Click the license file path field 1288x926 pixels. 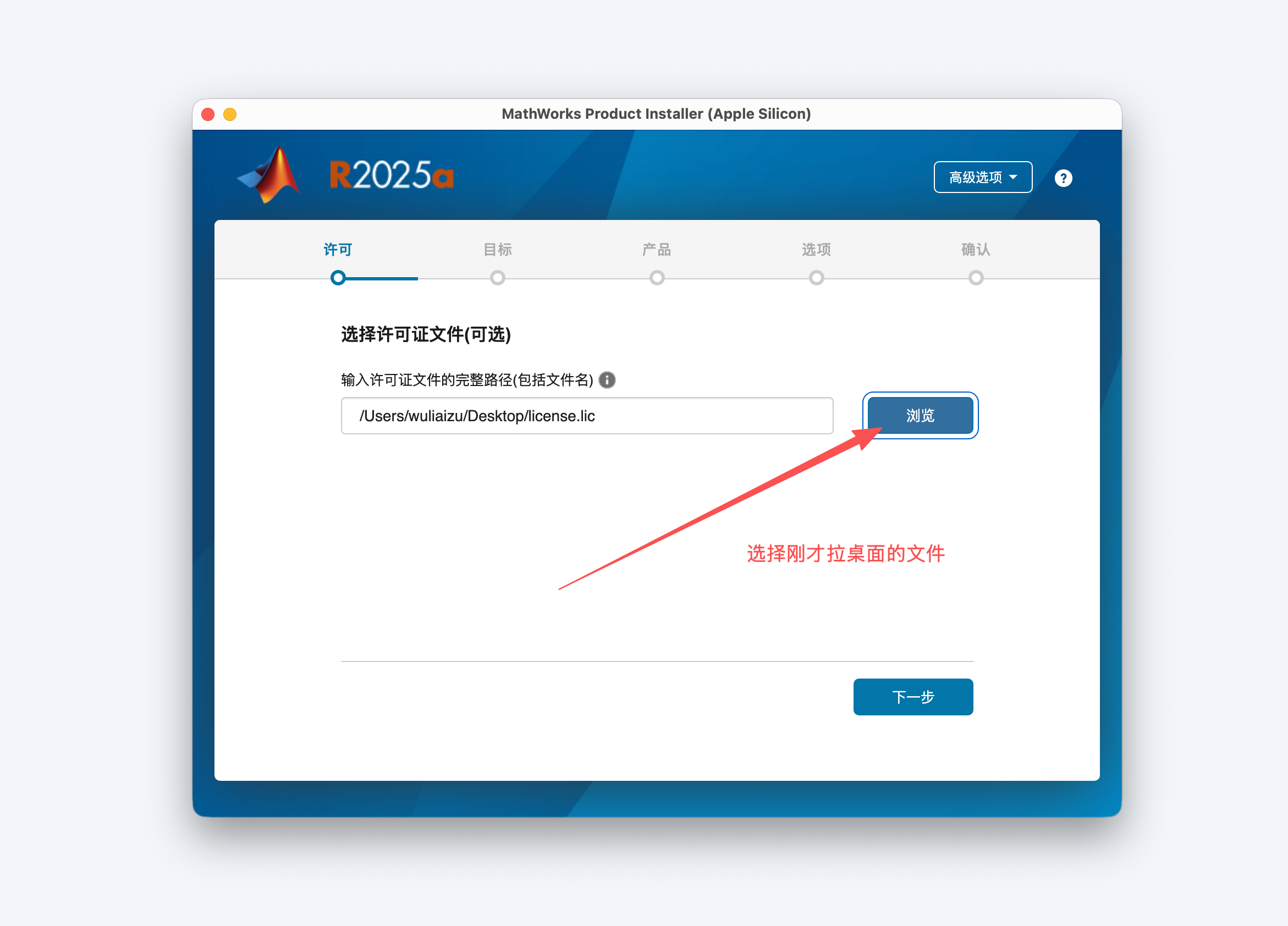coord(587,416)
